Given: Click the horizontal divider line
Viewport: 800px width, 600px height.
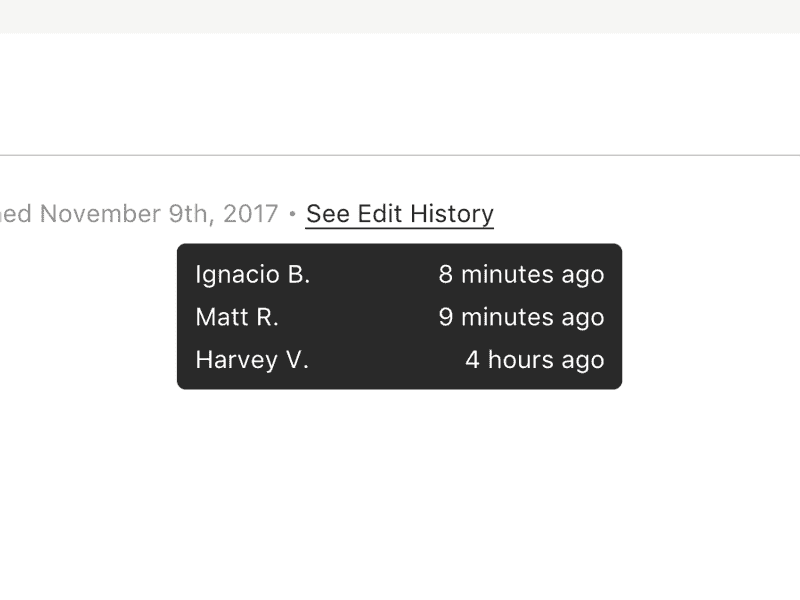Looking at the screenshot, I should (400, 155).
